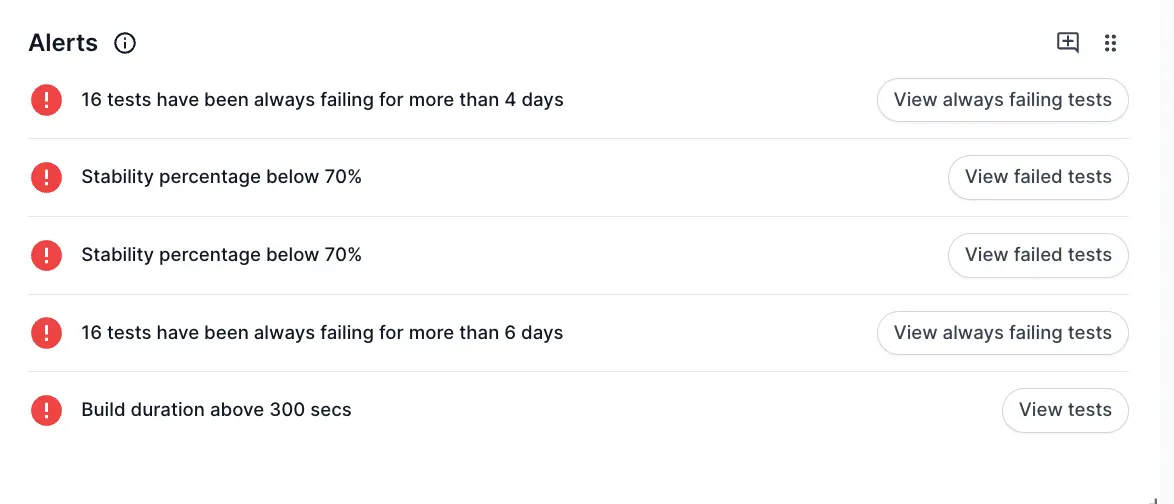Image resolution: width=1174 pixels, height=504 pixels.
Task: Click red alert icon on second stability alert
Action: coord(46,255)
